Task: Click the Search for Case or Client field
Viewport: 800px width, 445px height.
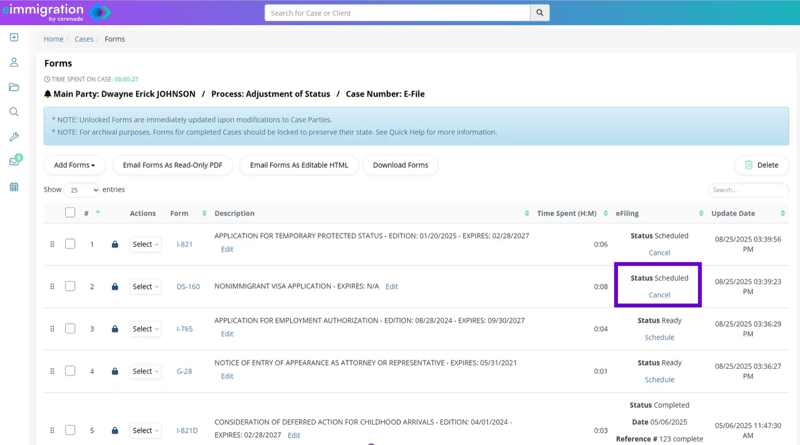Action: point(397,13)
